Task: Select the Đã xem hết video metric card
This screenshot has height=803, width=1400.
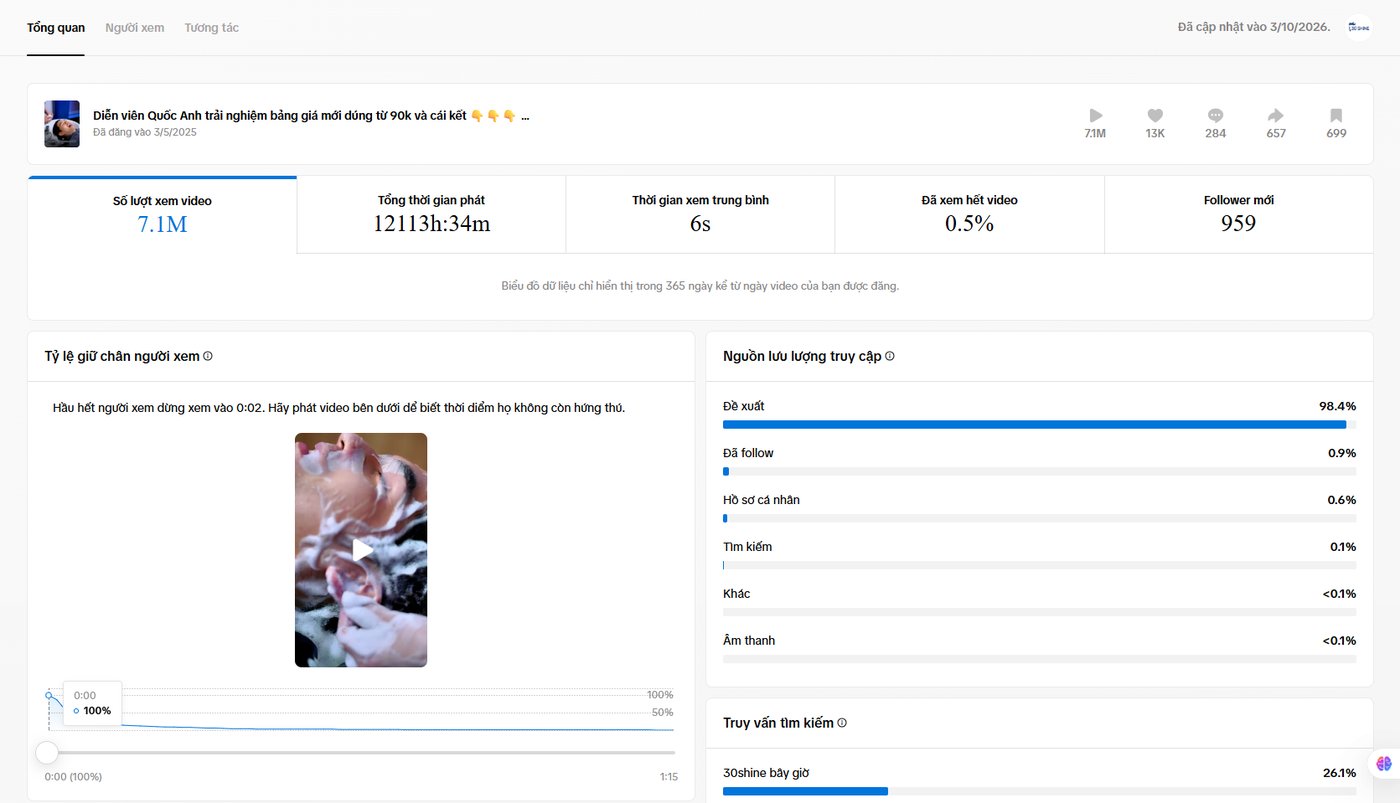Action: [x=969, y=215]
